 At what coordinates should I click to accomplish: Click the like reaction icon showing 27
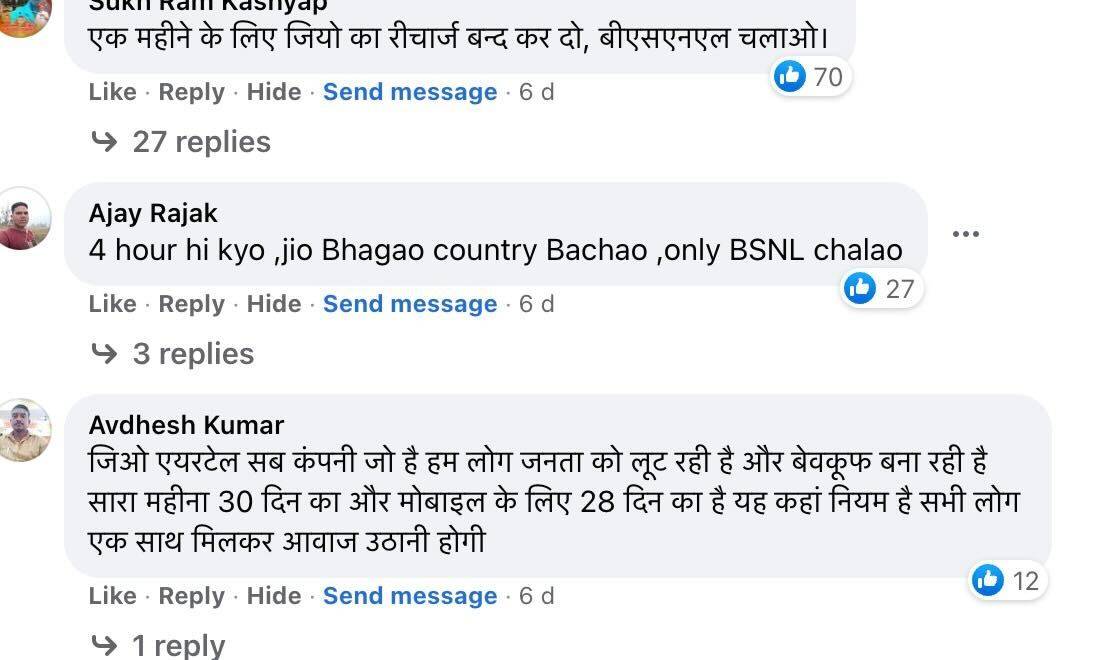pos(860,288)
